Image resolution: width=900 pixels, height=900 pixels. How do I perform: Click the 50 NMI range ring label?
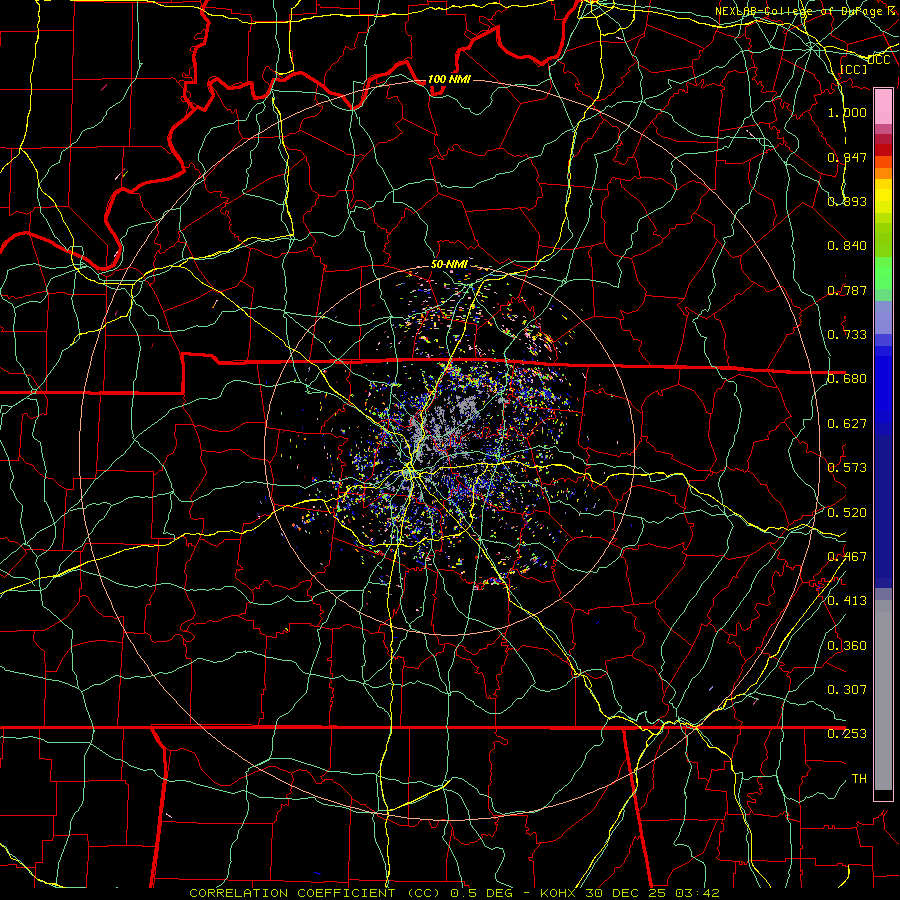click(x=449, y=264)
